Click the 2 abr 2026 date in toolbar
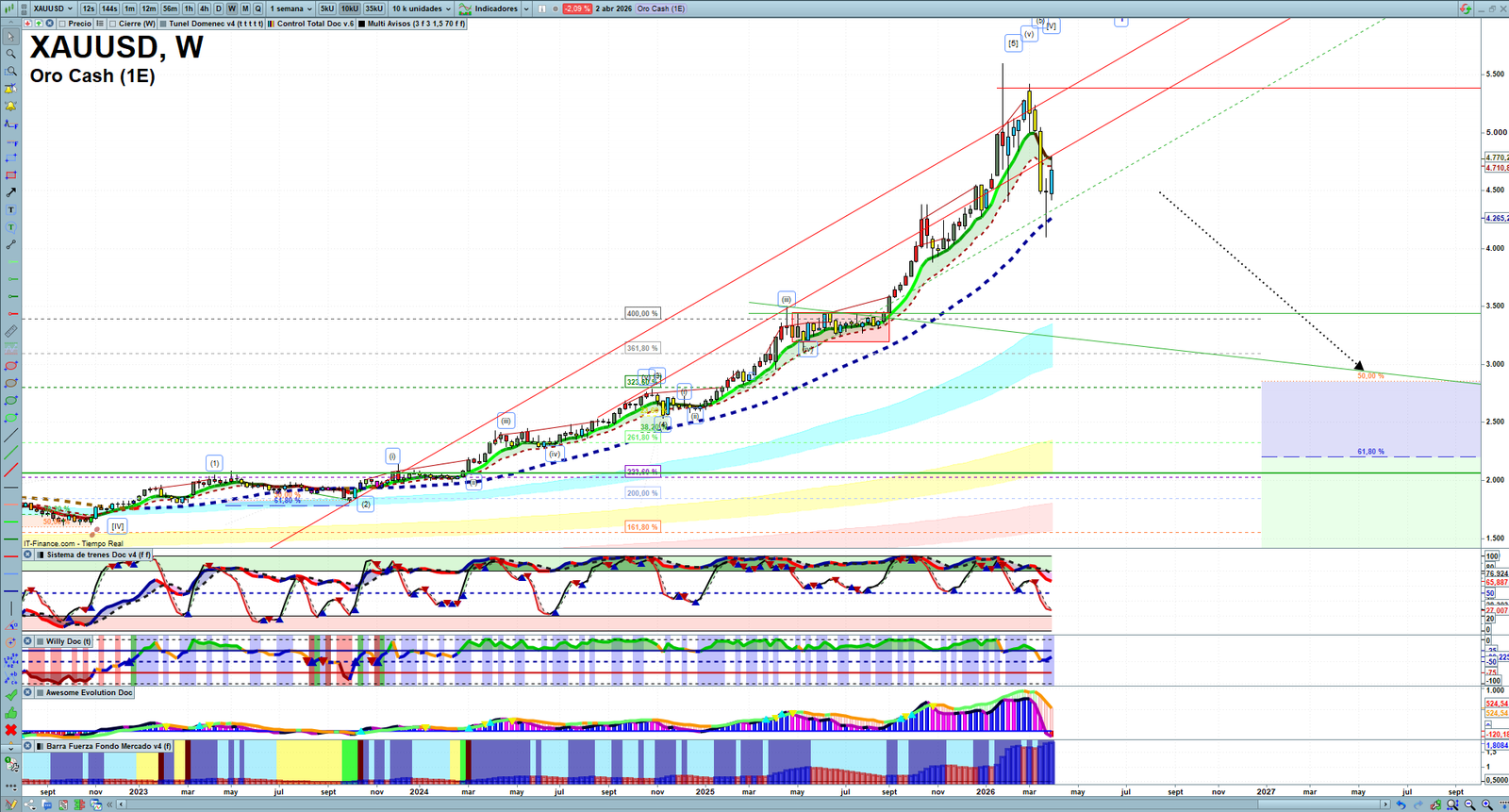Screen dimensions: 1509x812 tap(614, 8)
